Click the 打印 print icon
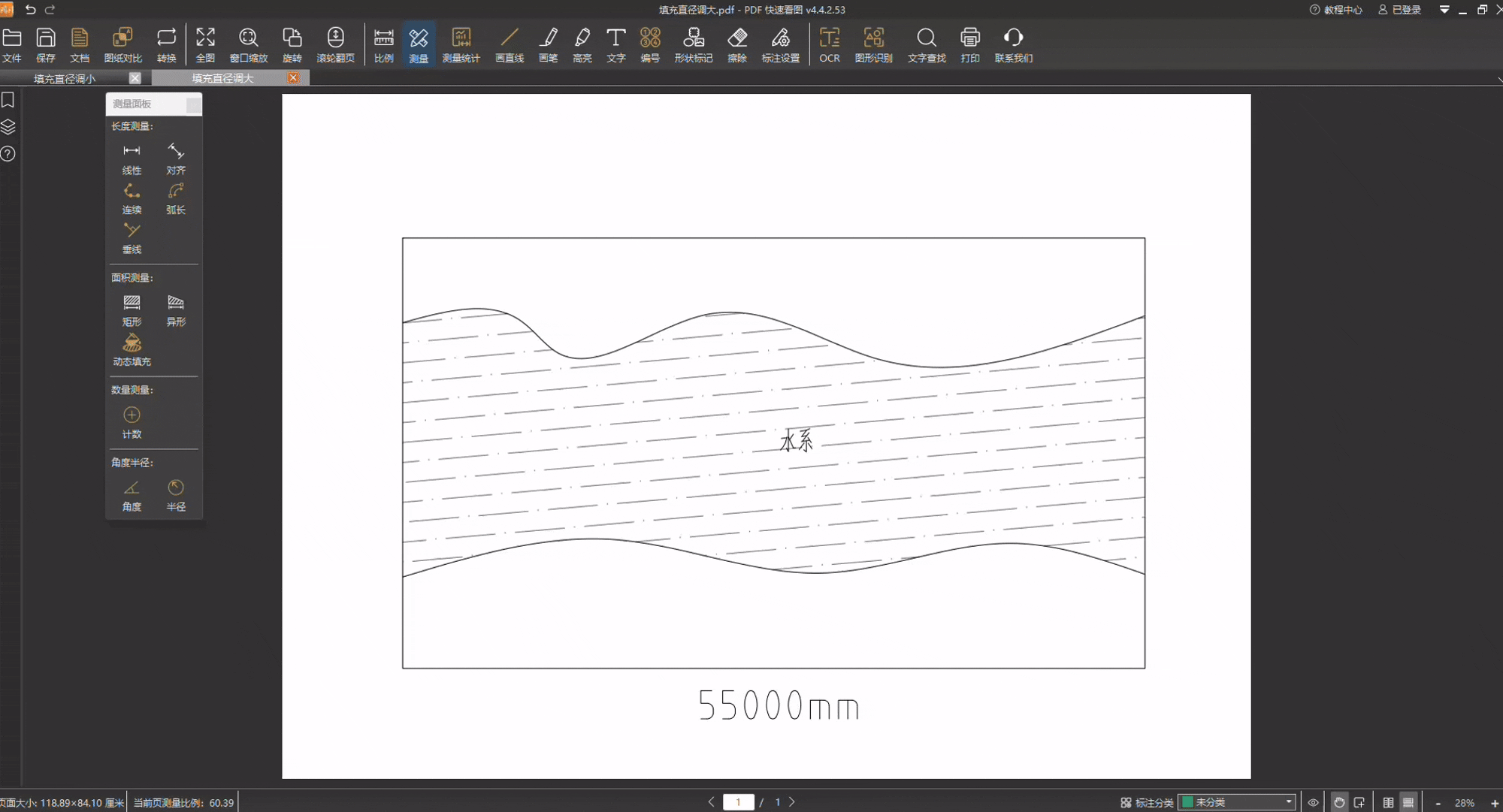This screenshot has height=812, width=1503. (970, 44)
